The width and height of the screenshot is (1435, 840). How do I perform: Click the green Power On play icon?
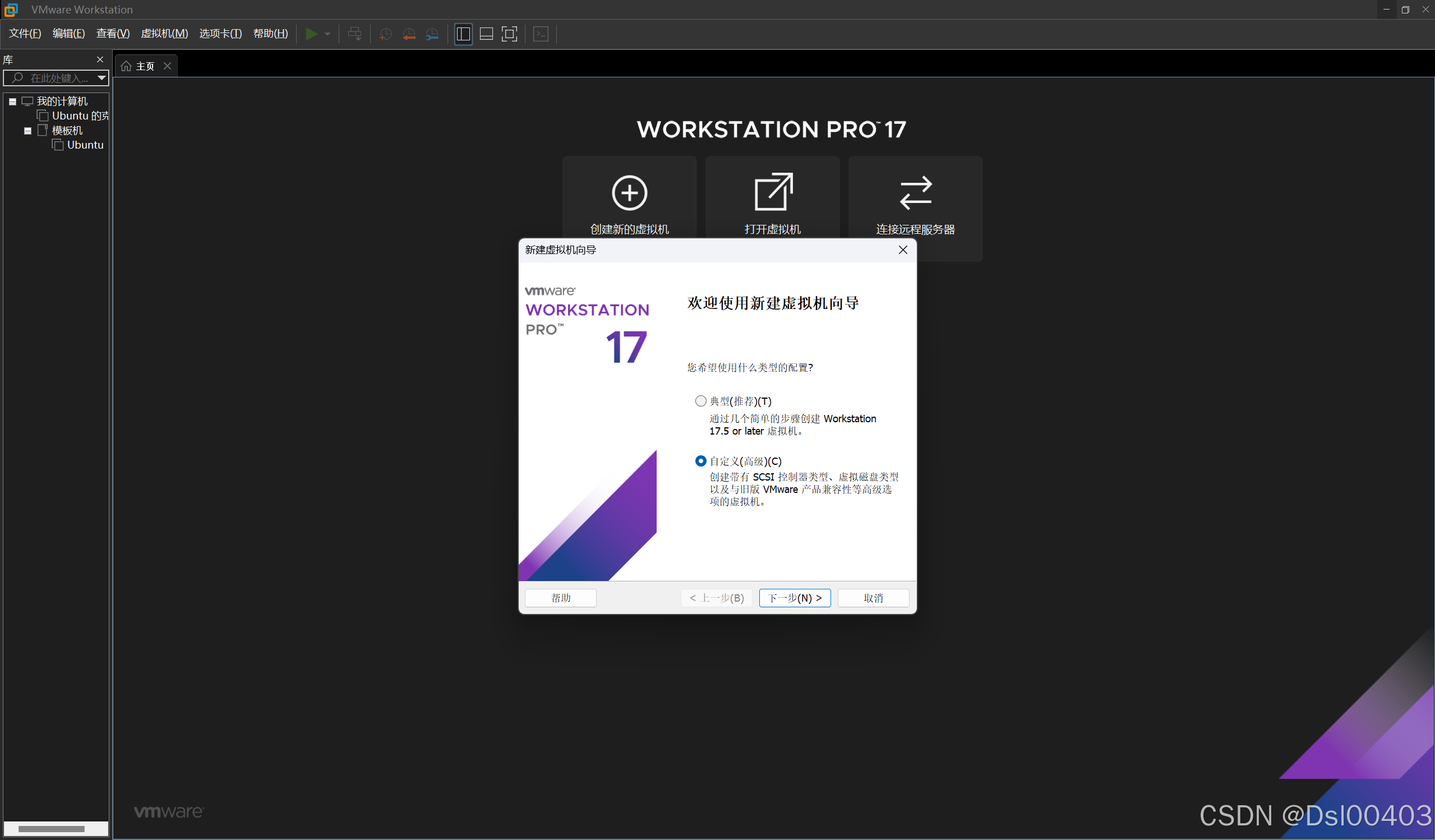click(311, 34)
